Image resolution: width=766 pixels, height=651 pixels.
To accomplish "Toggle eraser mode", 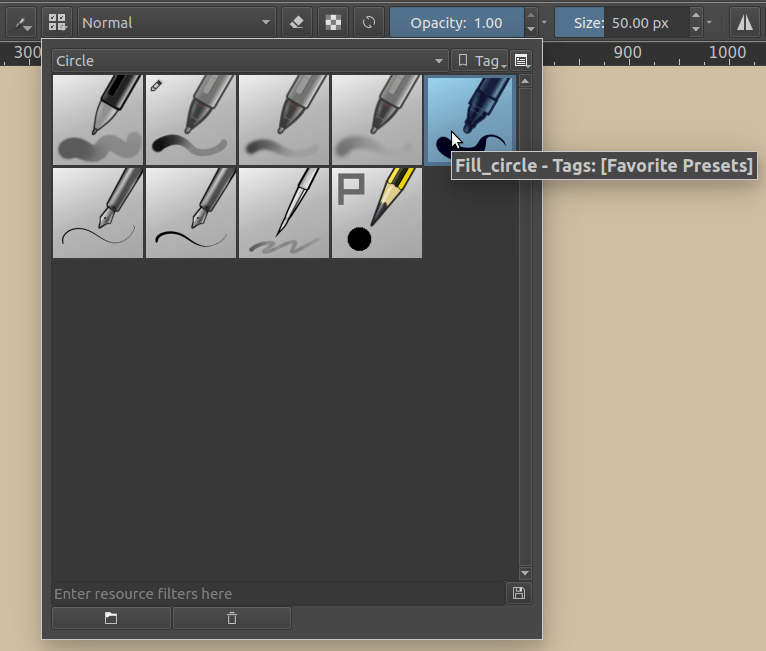I will (x=297, y=22).
